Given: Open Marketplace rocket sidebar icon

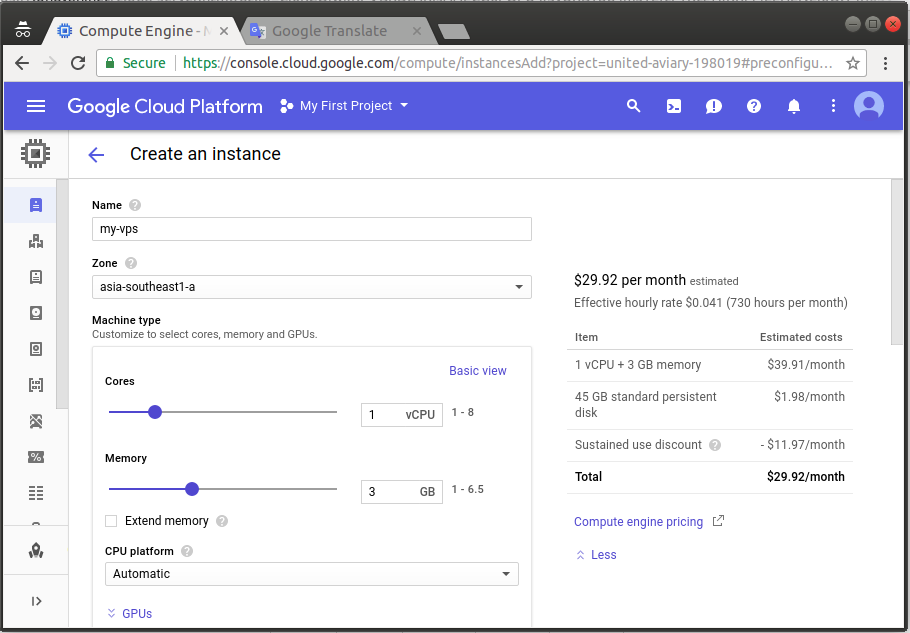Looking at the screenshot, I should coord(36,550).
